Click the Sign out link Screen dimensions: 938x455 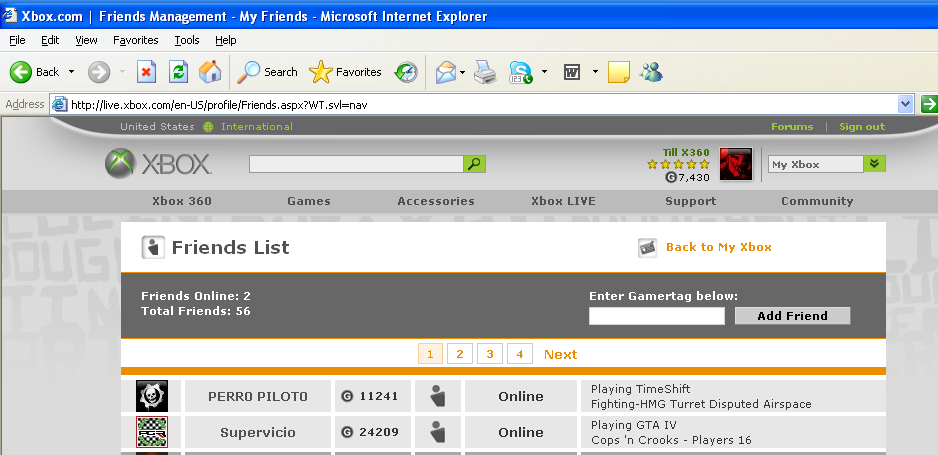(x=862, y=127)
